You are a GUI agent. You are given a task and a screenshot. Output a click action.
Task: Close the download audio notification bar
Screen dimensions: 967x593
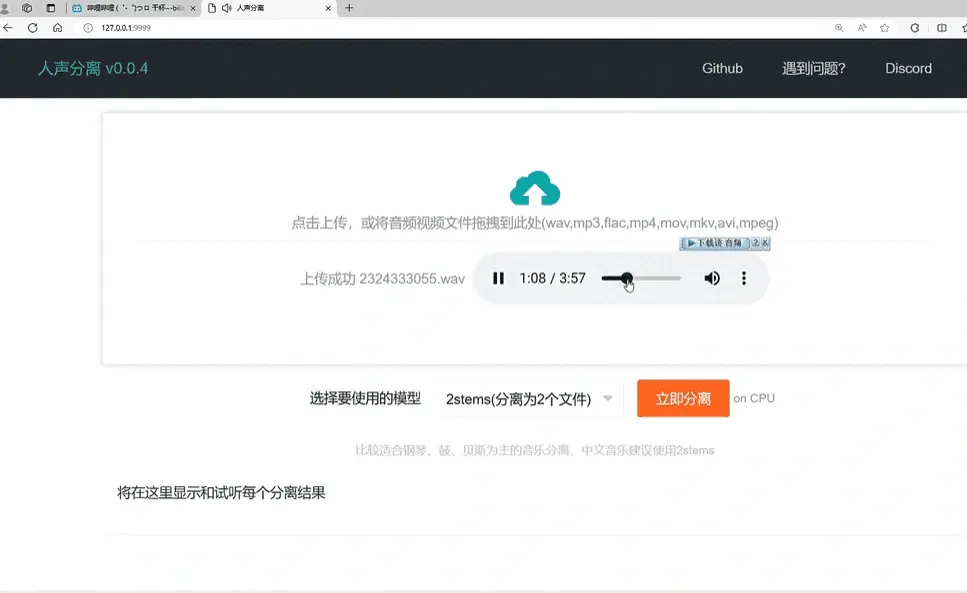[766, 243]
